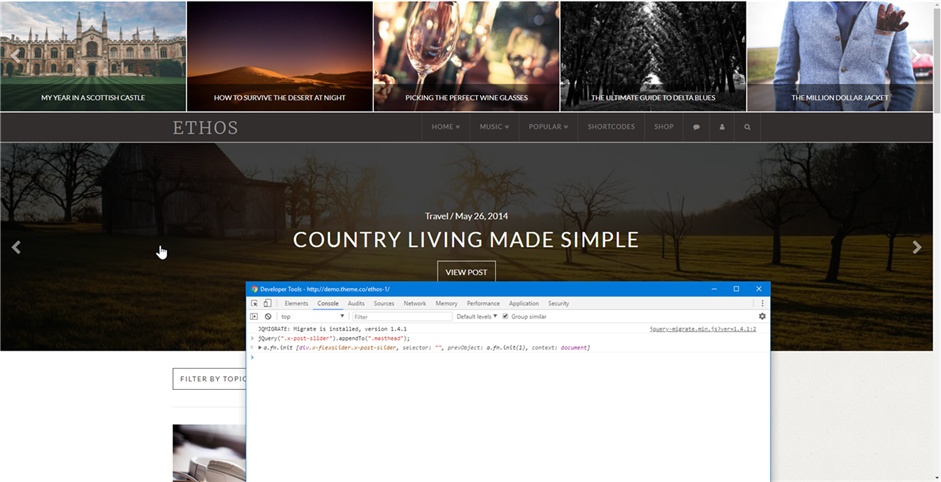The width and height of the screenshot is (941, 482).
Task: Open console settings with the gear icon
Action: coord(762,316)
